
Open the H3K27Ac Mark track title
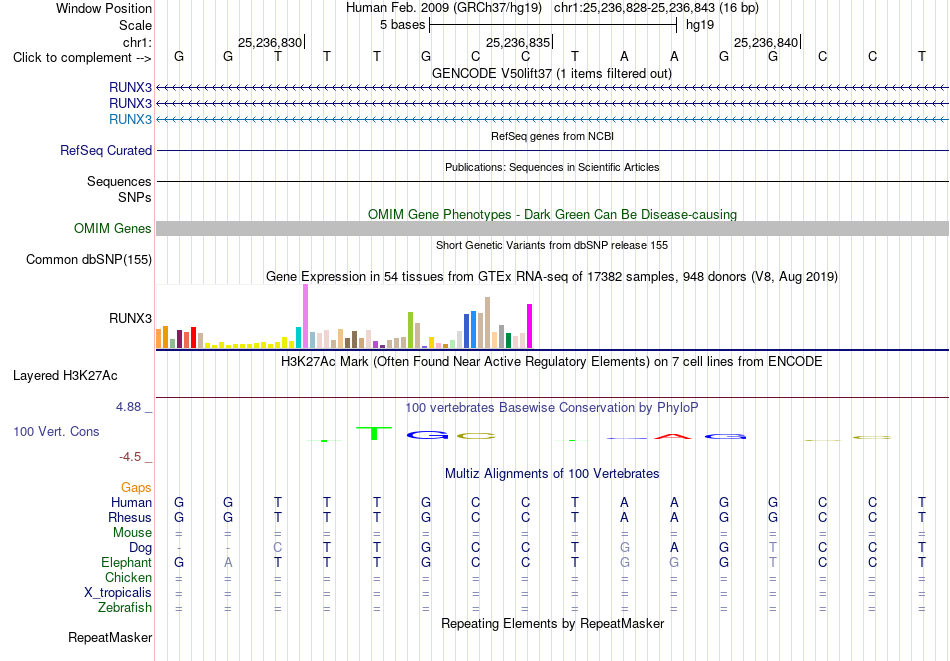pos(551,362)
